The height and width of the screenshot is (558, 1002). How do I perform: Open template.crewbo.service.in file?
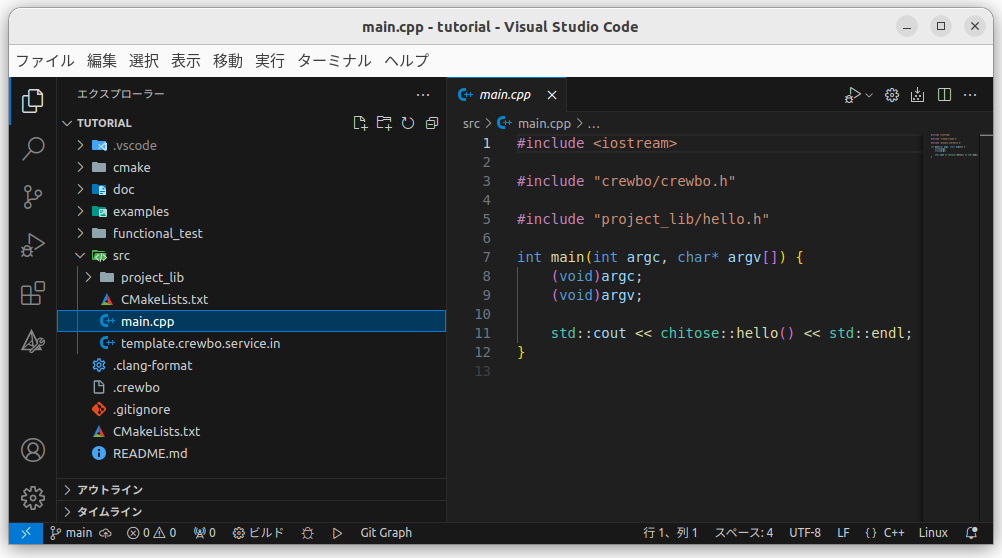251,344
